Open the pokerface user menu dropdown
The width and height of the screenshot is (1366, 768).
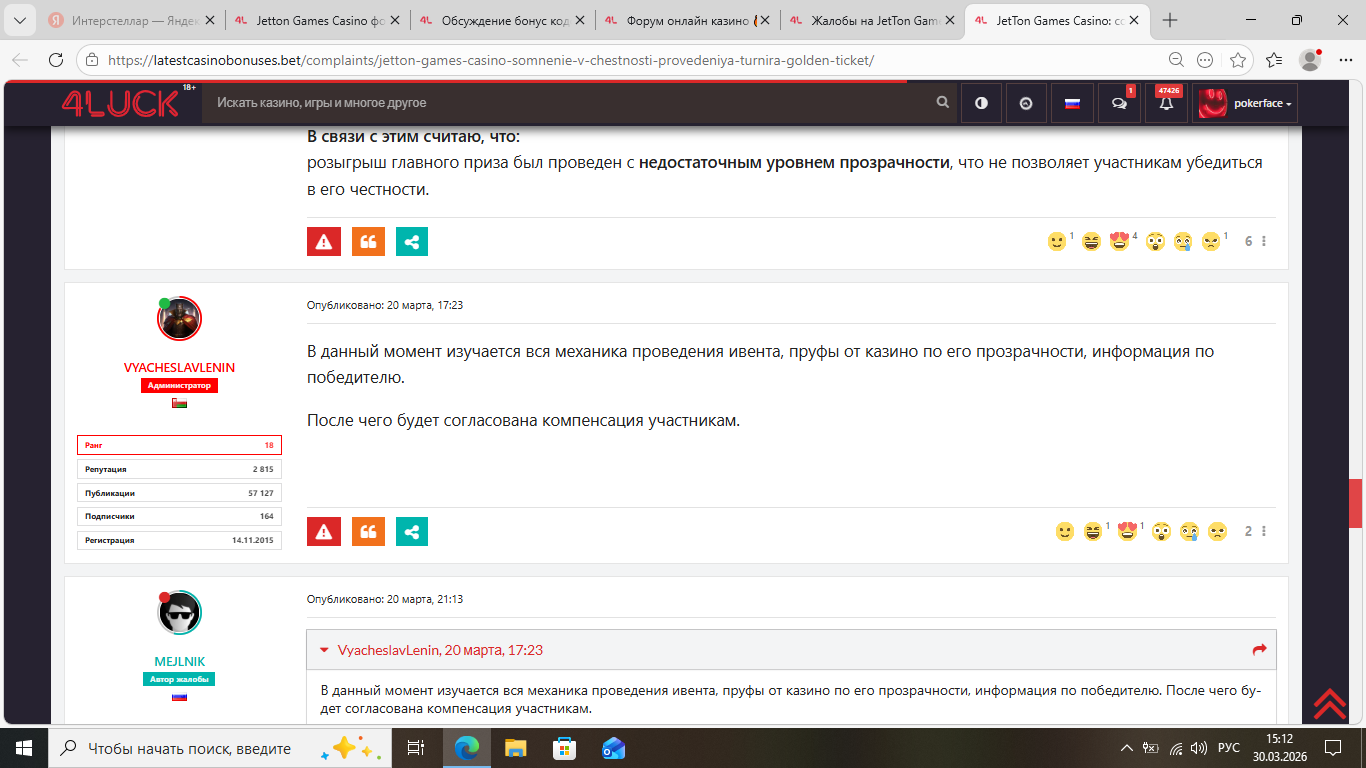(1244, 103)
